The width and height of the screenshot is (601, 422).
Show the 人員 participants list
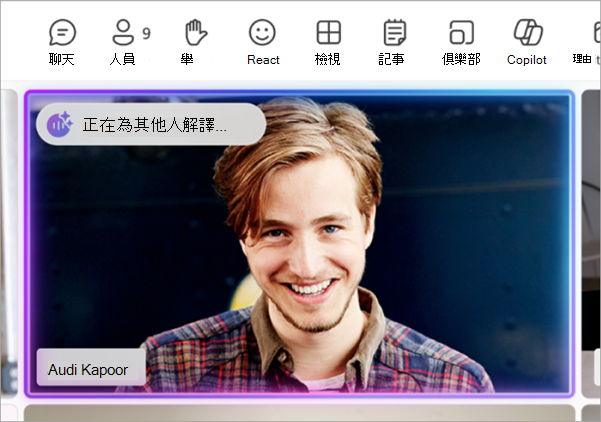point(123,43)
